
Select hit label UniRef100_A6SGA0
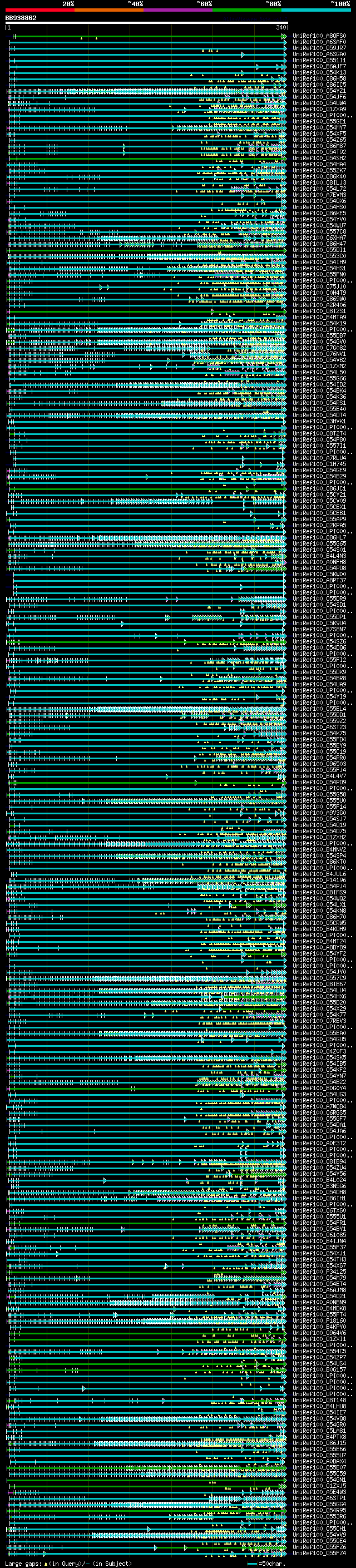[319, 54]
